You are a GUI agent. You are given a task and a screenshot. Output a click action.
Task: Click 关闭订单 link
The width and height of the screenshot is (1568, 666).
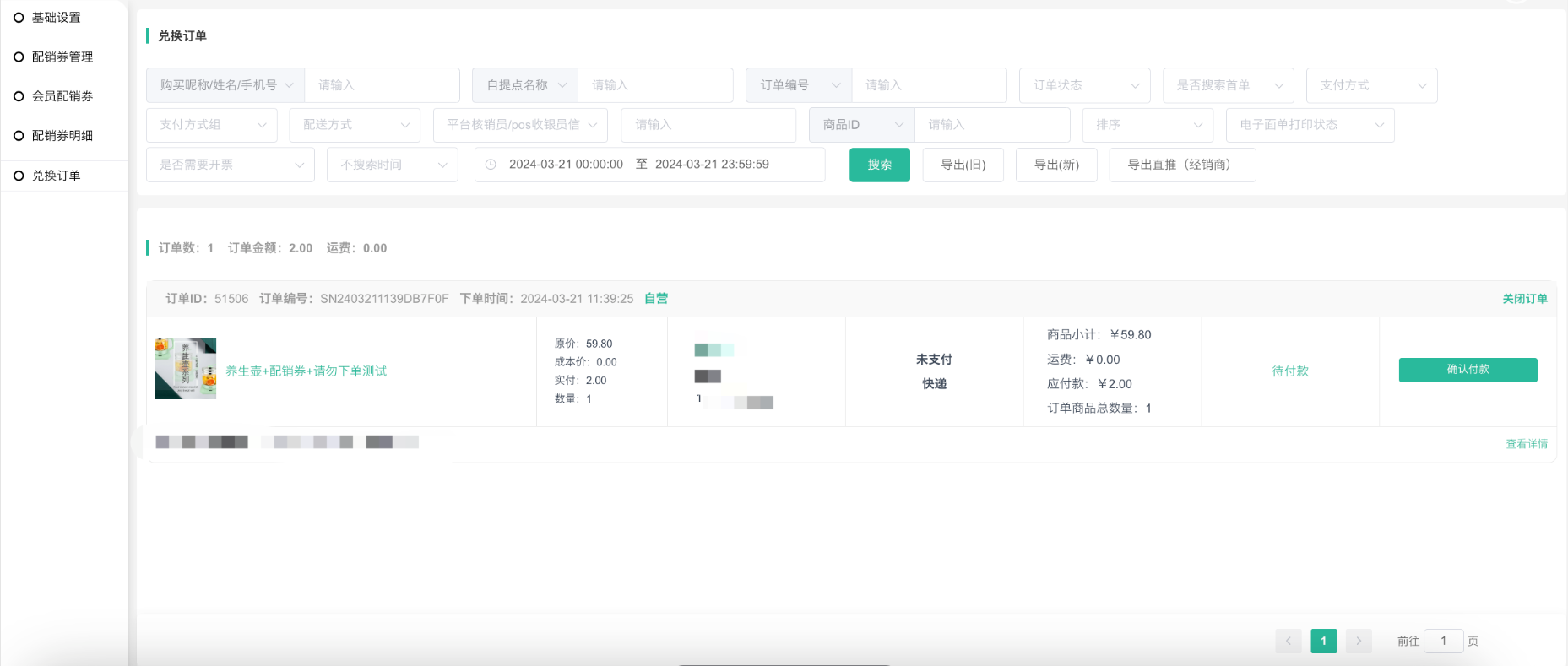click(1524, 299)
